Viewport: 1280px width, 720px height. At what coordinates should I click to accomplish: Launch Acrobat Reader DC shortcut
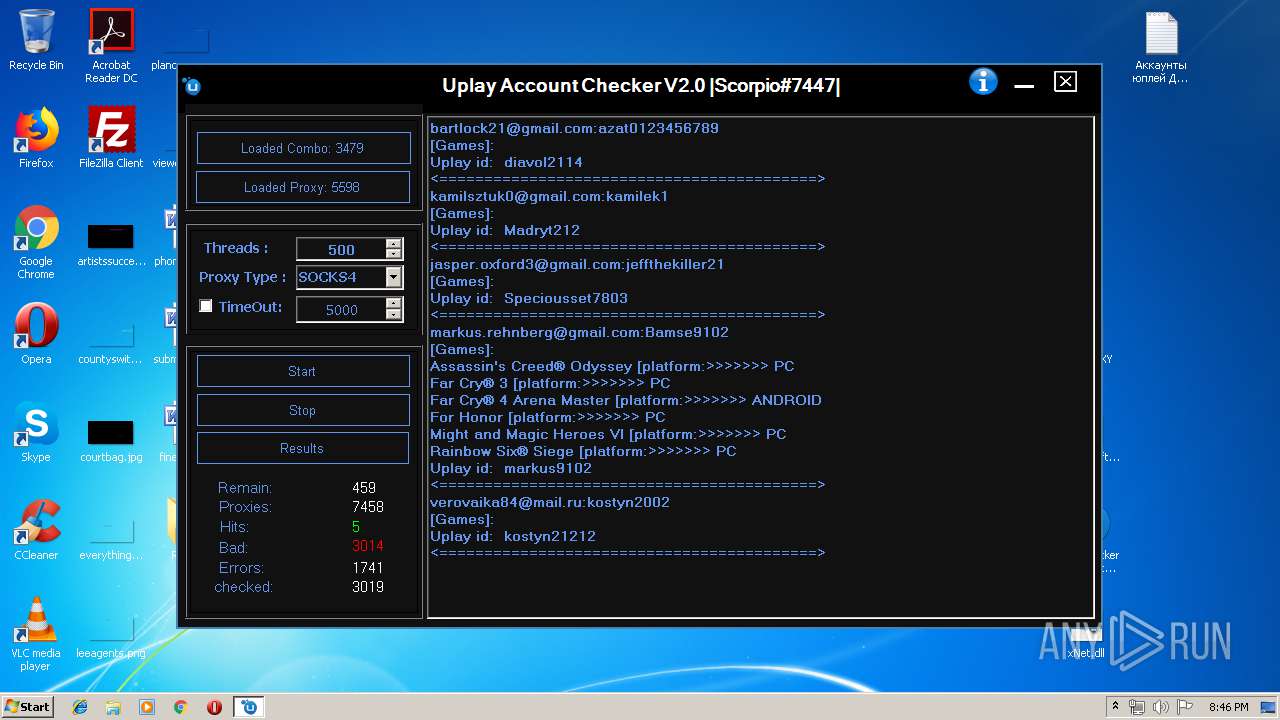[111, 46]
